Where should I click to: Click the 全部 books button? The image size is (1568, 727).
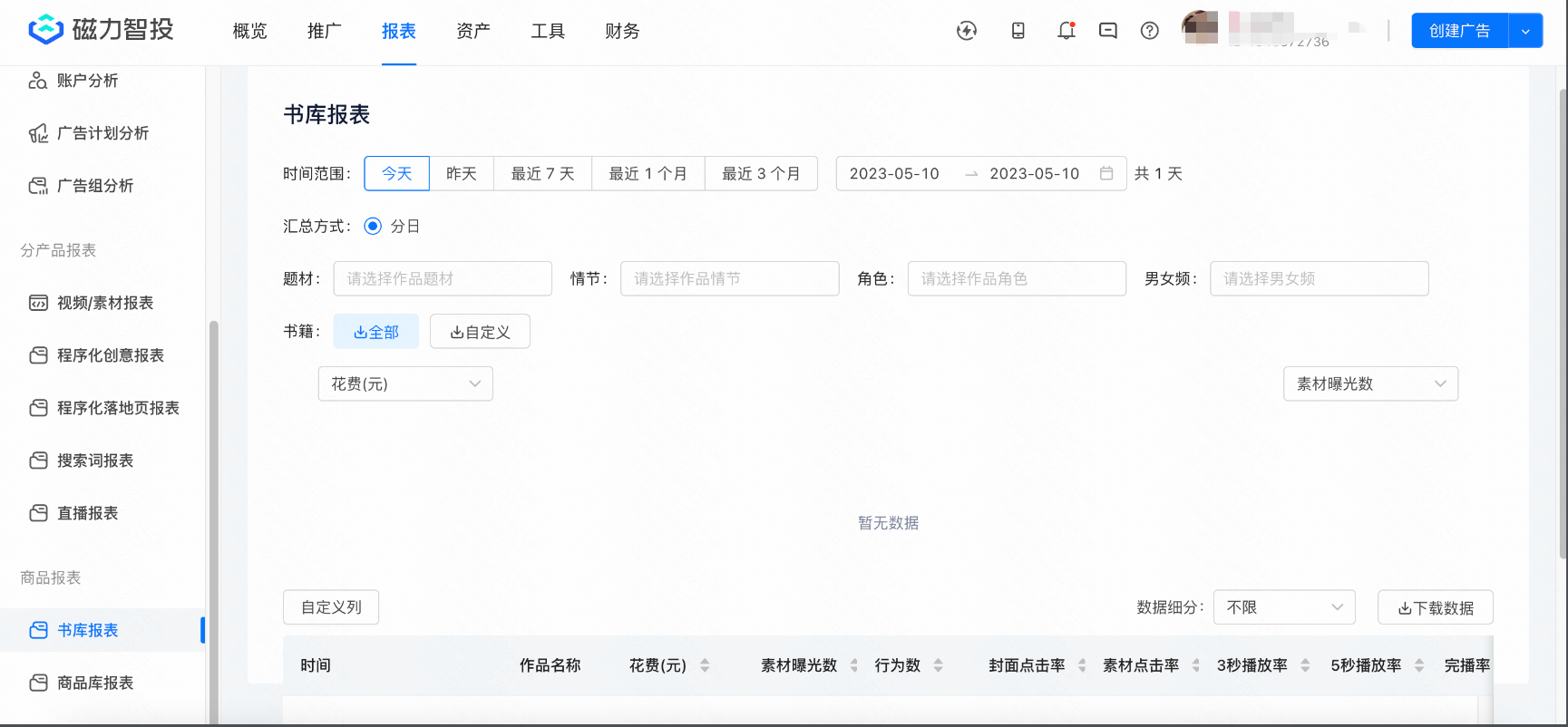pos(376,332)
